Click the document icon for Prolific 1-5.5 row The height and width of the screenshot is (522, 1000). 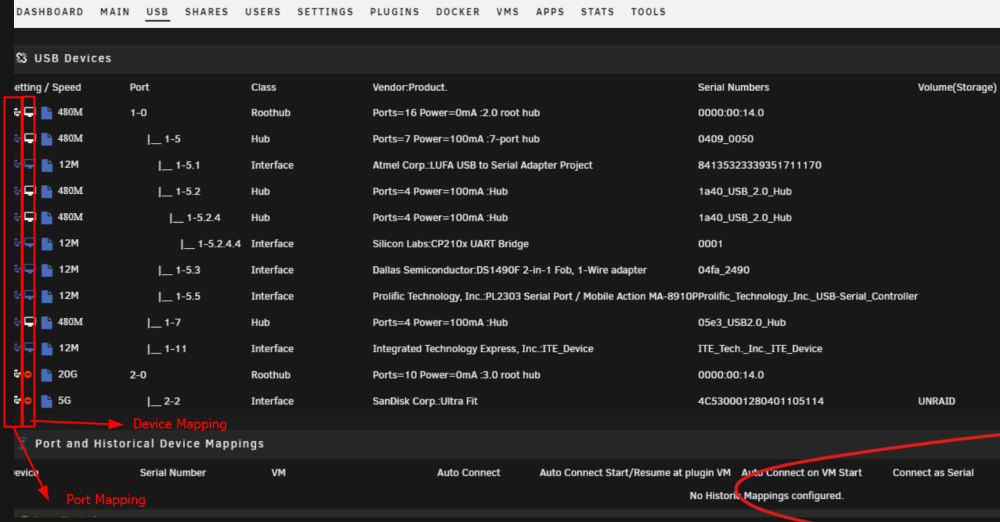point(47,296)
